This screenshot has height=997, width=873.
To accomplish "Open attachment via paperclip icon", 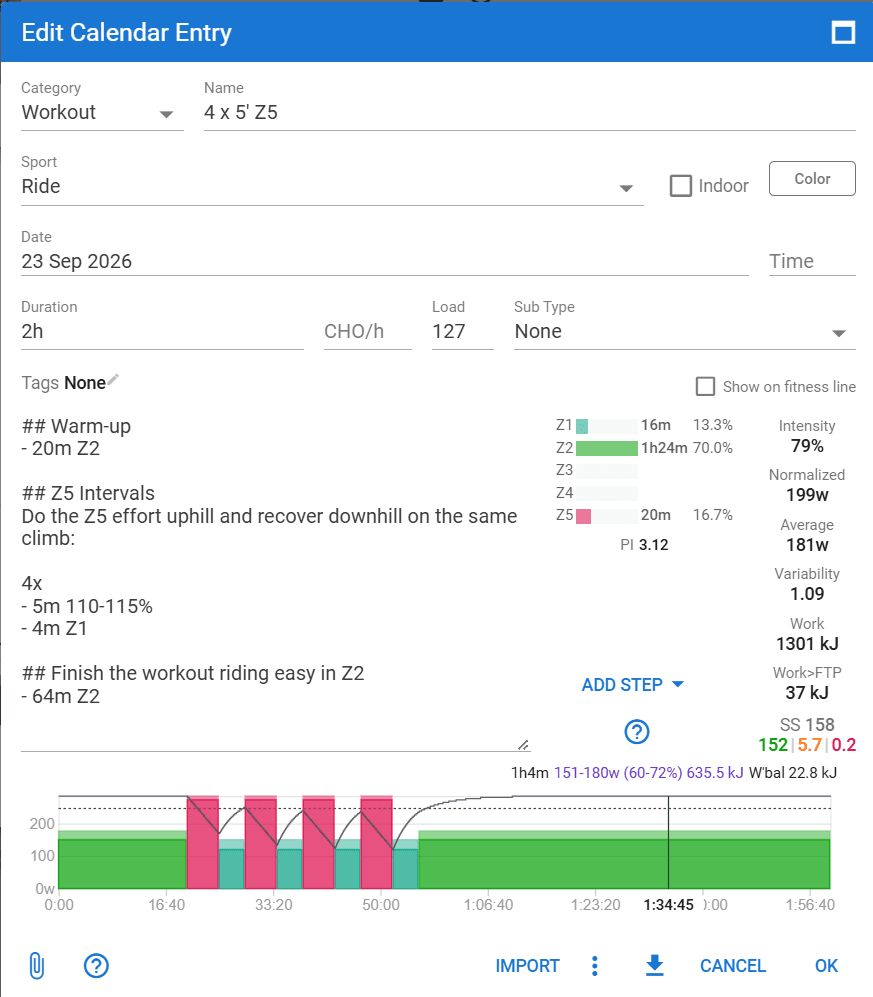I will (x=37, y=966).
